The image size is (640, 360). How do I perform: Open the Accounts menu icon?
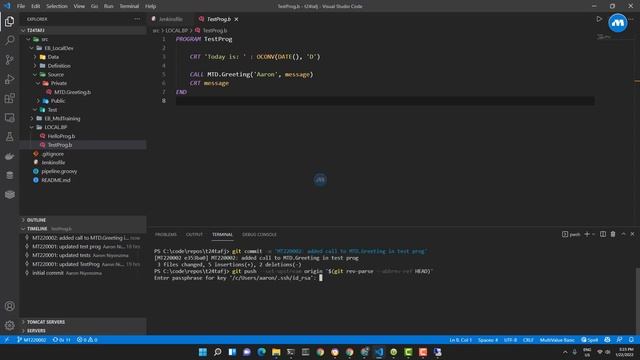click(x=9, y=306)
